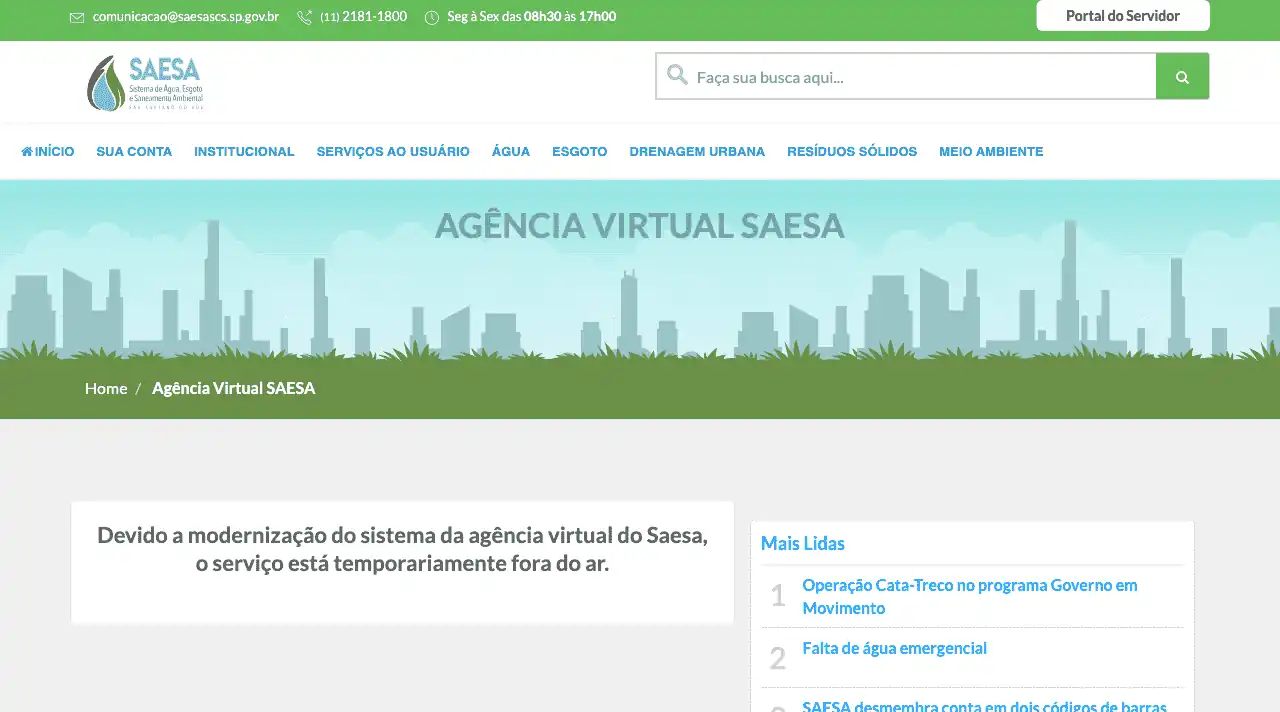This screenshot has height=712, width=1280.
Task: Open the DRENAGEM URBANA section
Action: [697, 152]
